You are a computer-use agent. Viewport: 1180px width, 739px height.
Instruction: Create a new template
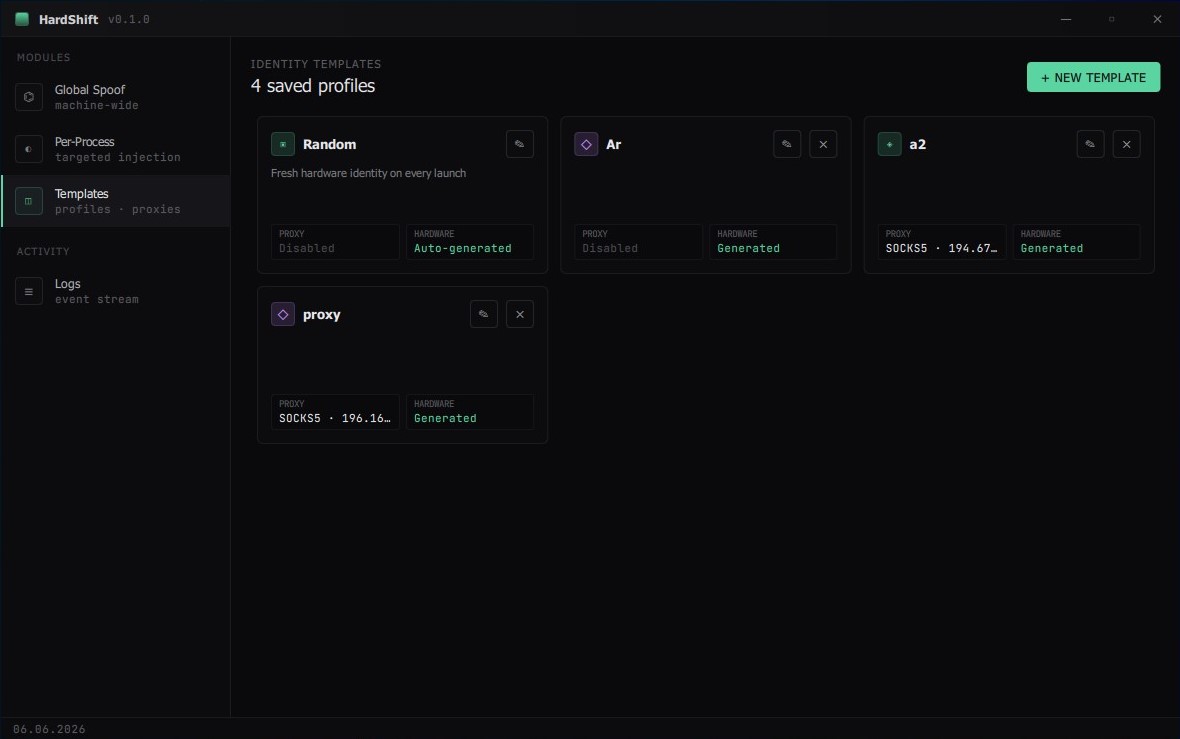1093,78
